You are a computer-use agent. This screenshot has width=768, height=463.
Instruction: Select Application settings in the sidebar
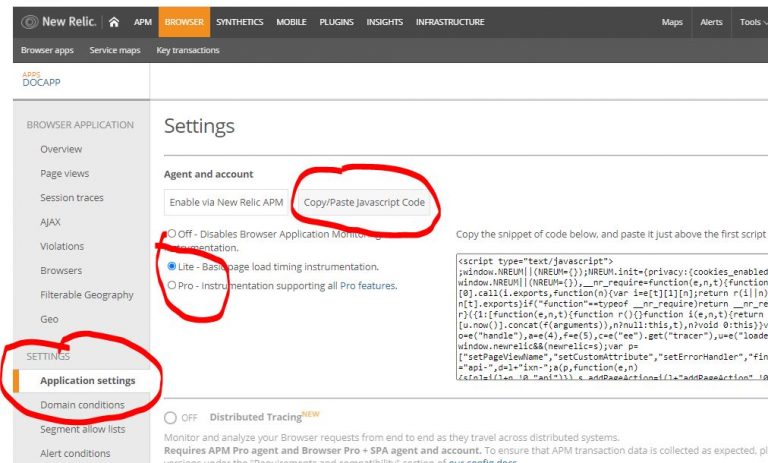tap(88, 381)
